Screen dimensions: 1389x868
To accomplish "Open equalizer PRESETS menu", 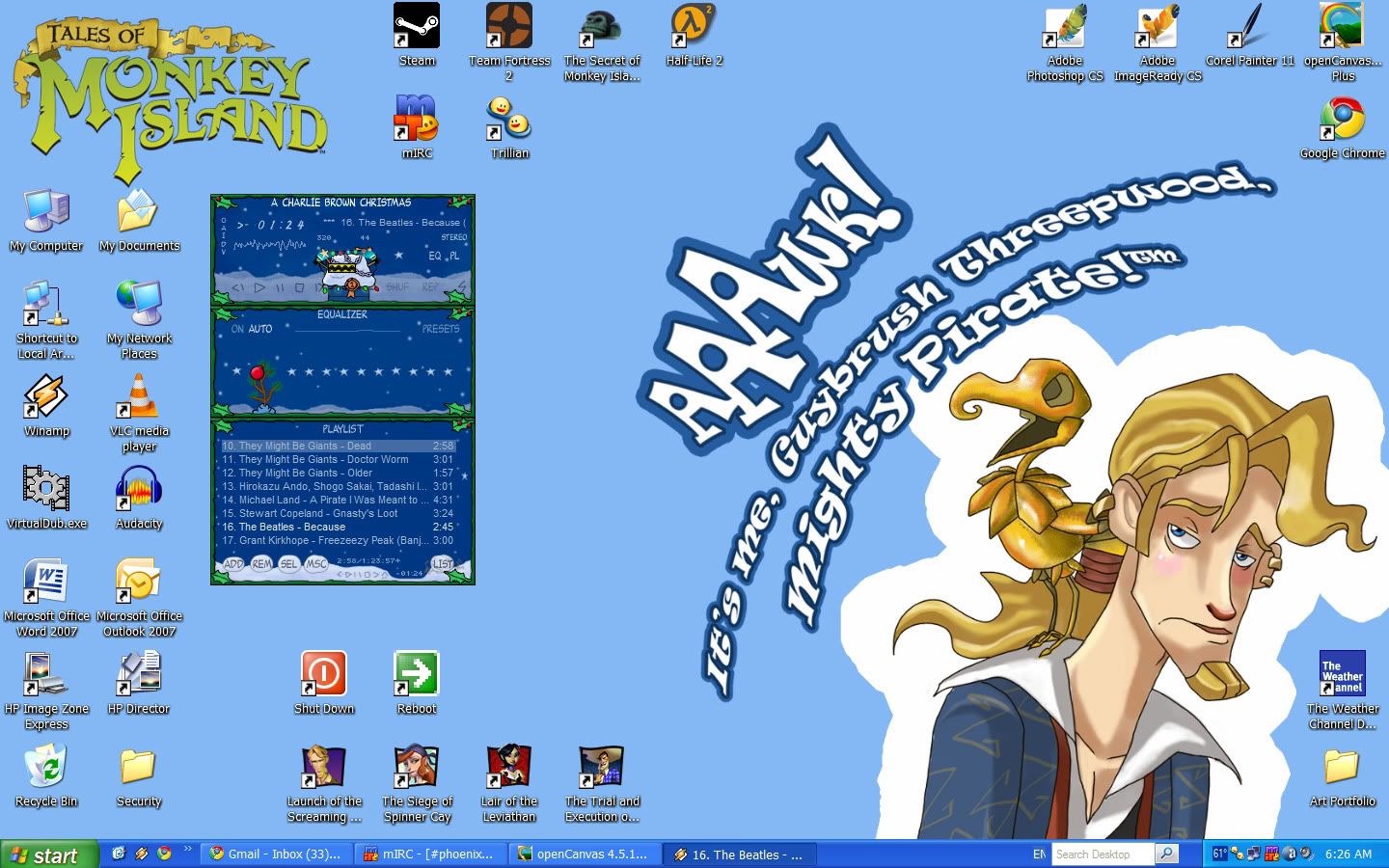I will tap(441, 329).
